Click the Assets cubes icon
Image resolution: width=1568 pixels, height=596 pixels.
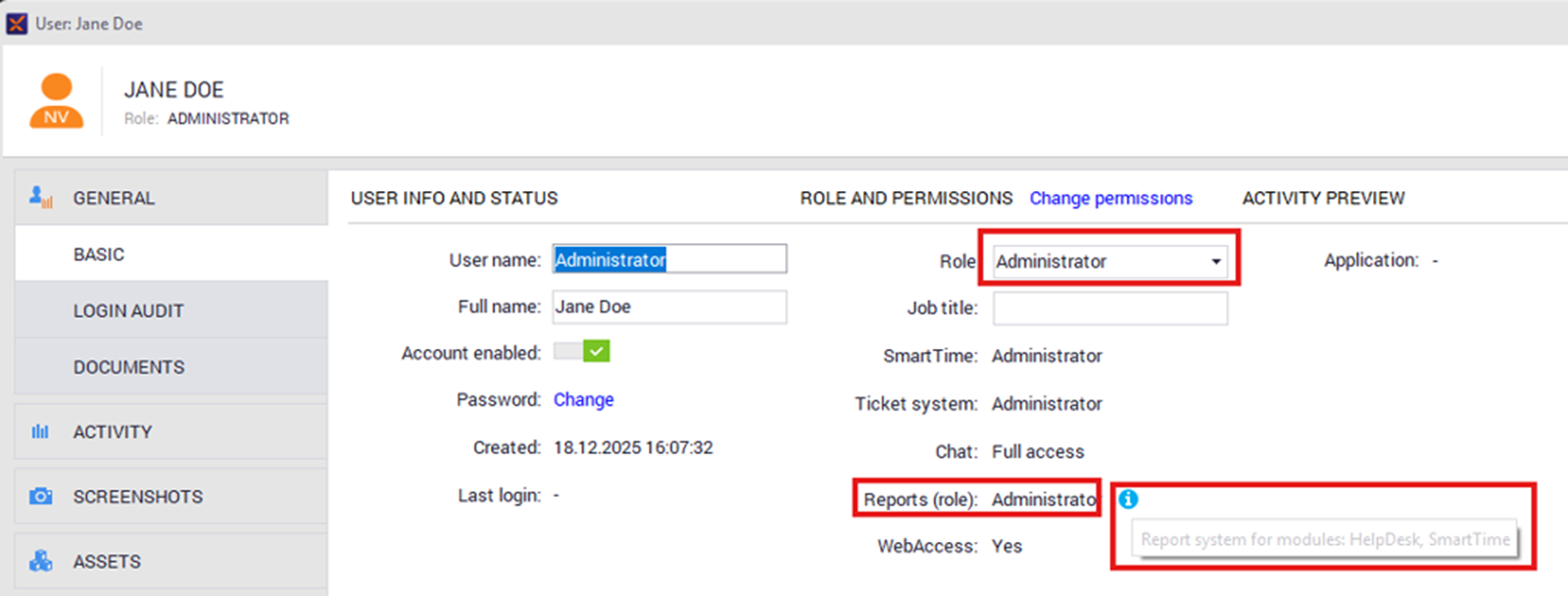click(40, 561)
